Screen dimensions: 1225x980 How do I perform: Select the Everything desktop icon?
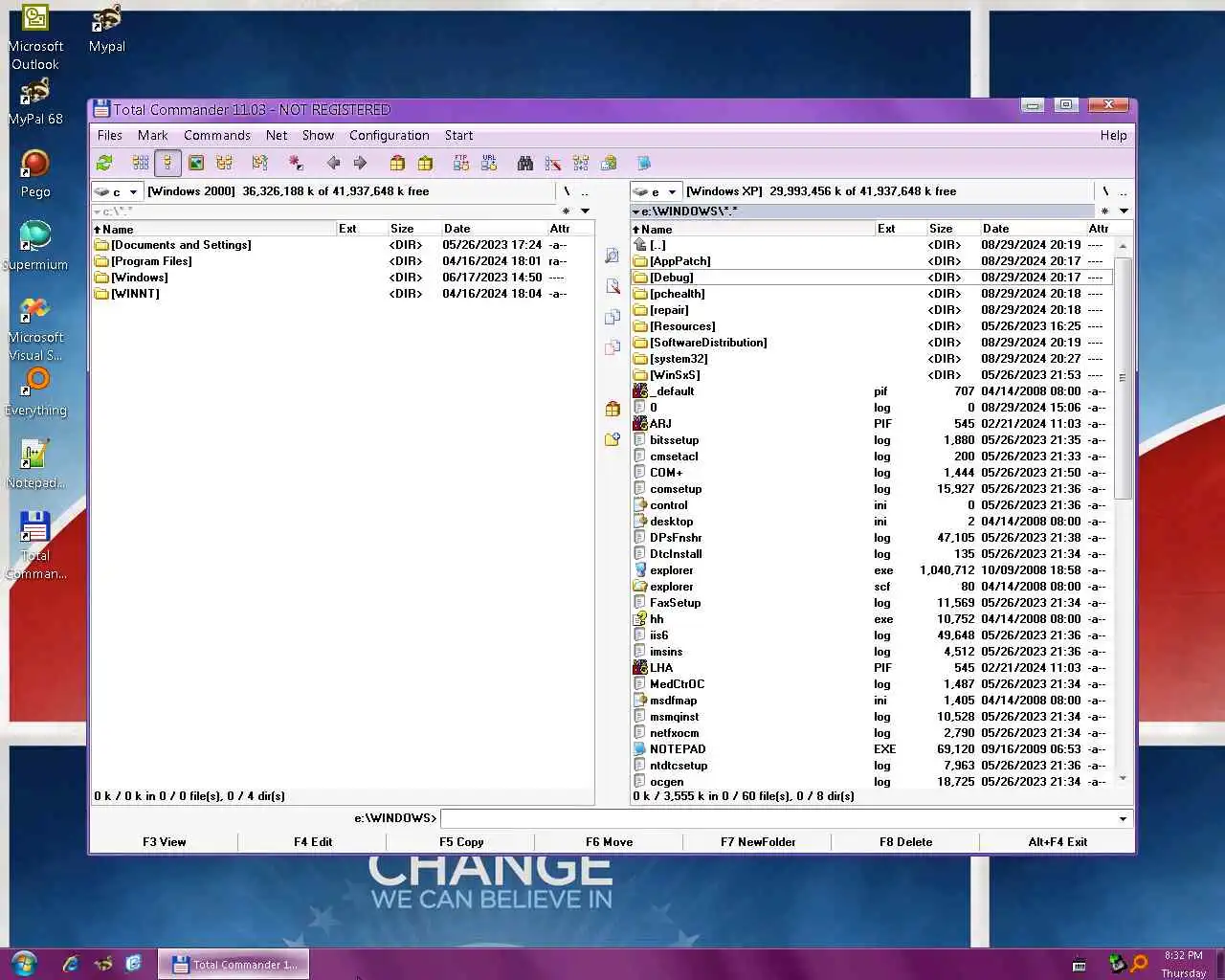35,392
